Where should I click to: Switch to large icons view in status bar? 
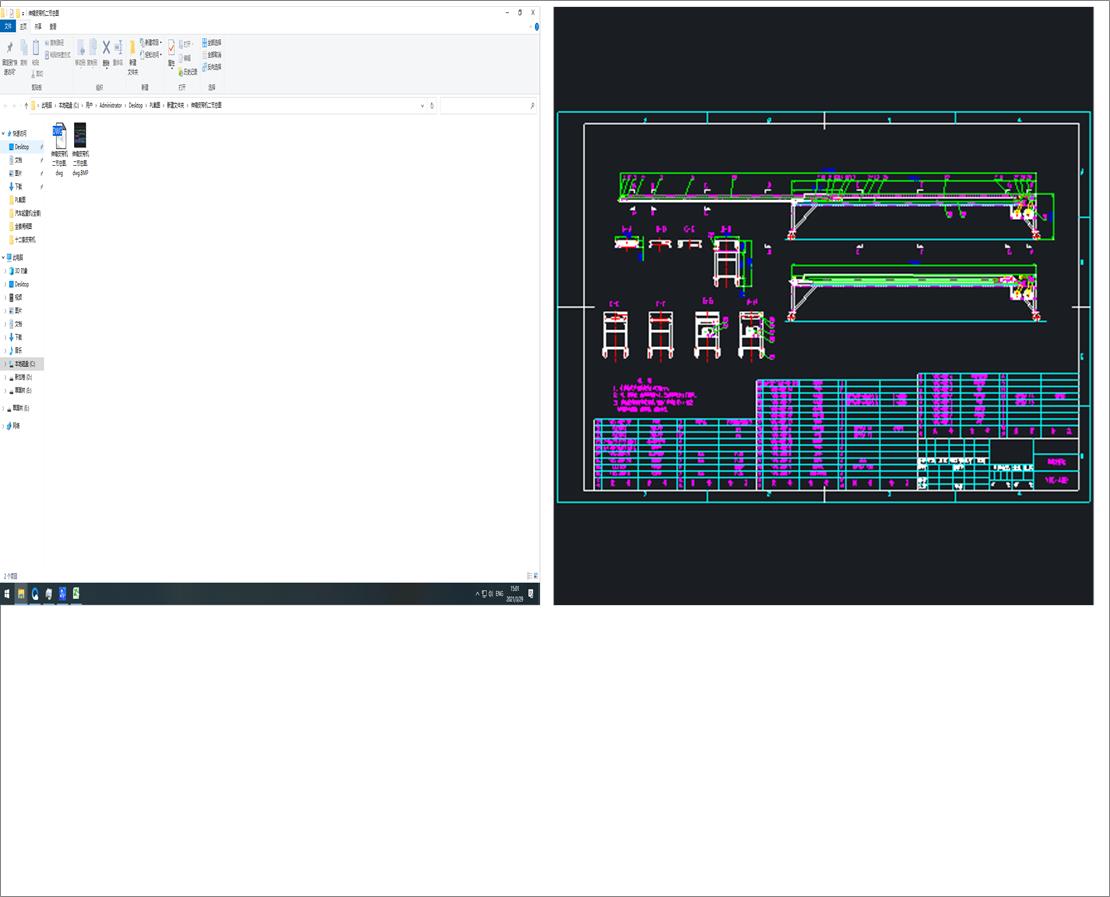click(x=536, y=576)
